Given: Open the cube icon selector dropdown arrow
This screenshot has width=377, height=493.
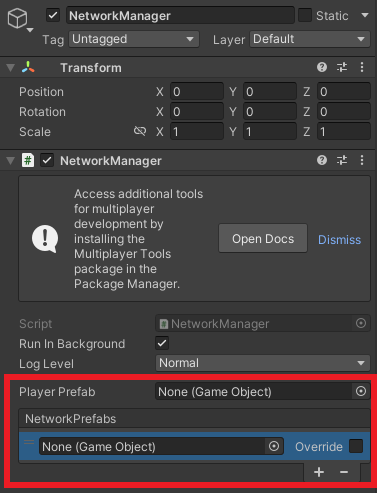Looking at the screenshot, I should click(30, 30).
